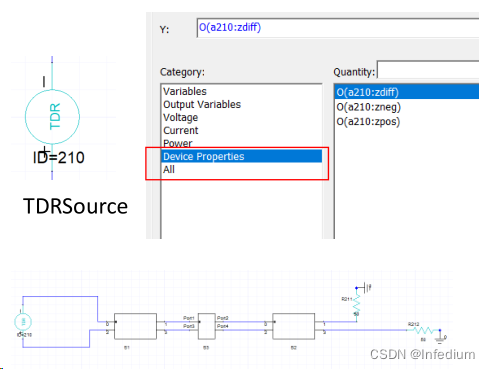Click the Port4 label in the schematic
This screenshot has width=490, height=369.
click(x=223, y=326)
